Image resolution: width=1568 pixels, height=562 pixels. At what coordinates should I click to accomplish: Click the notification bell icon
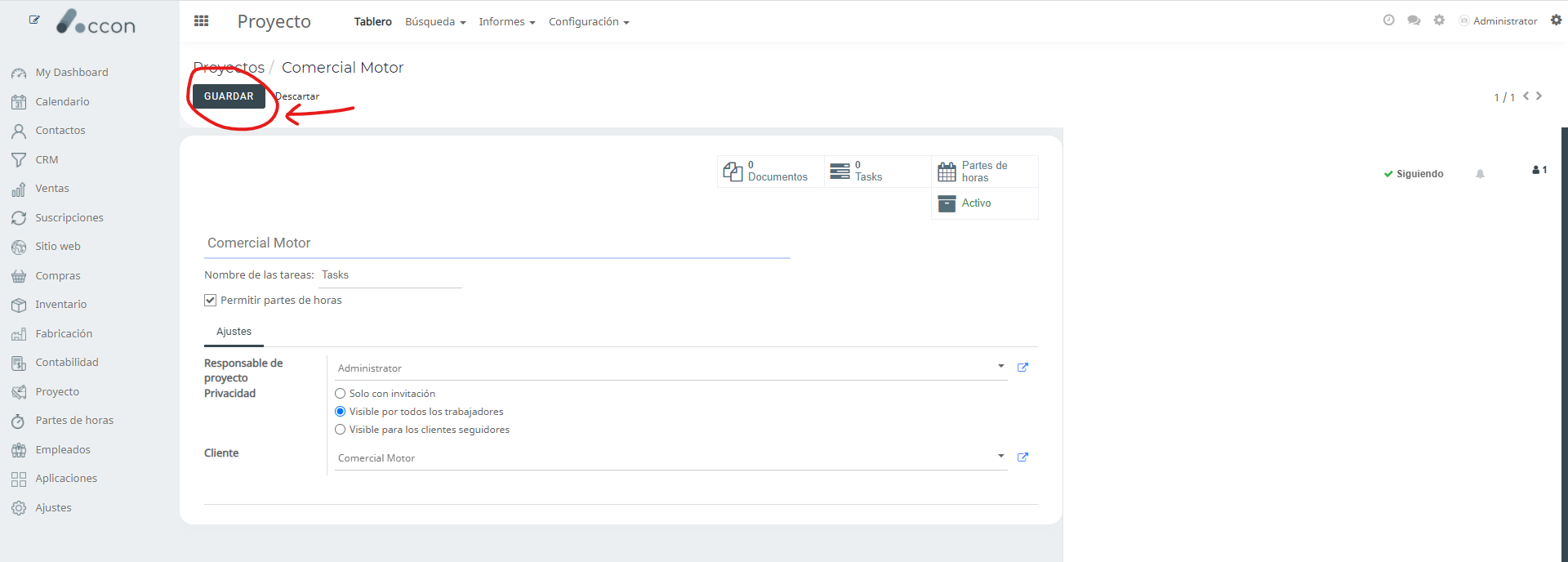coord(1480,174)
